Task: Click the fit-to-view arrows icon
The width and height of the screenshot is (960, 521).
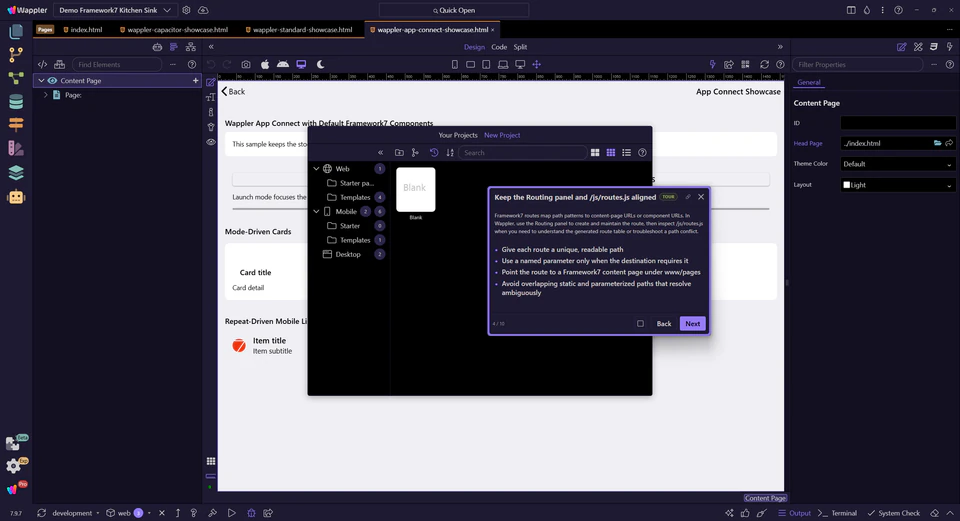Action: [536, 64]
